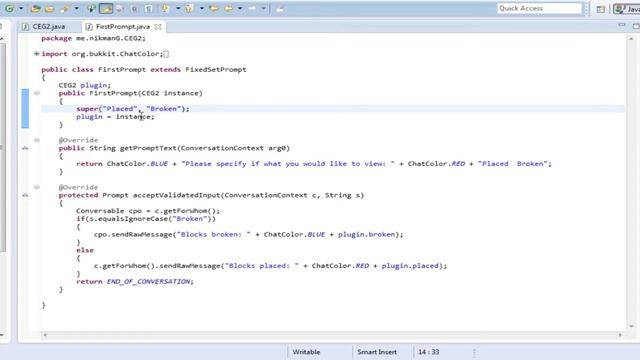
Task: Click FixedSetPrompt in the class declaration
Action: click(x=216, y=69)
